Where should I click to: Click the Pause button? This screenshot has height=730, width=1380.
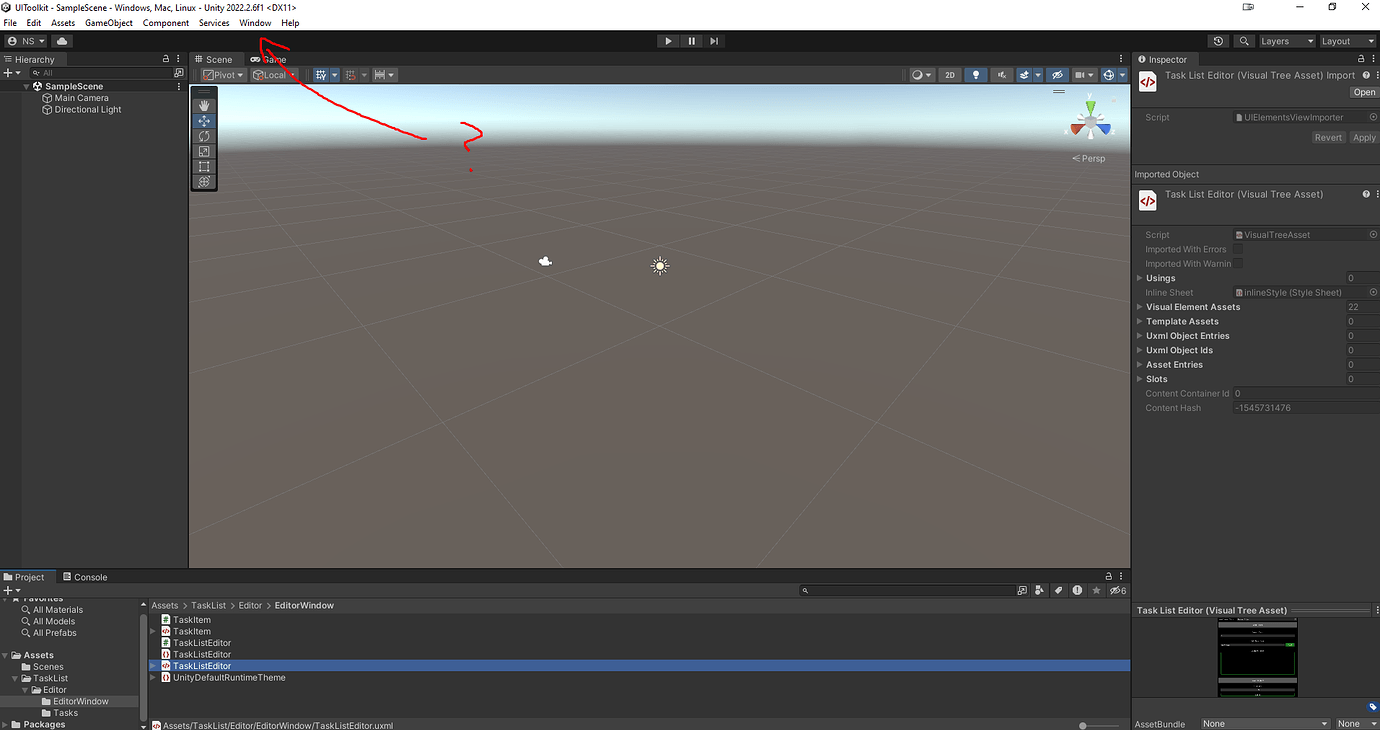(x=691, y=41)
